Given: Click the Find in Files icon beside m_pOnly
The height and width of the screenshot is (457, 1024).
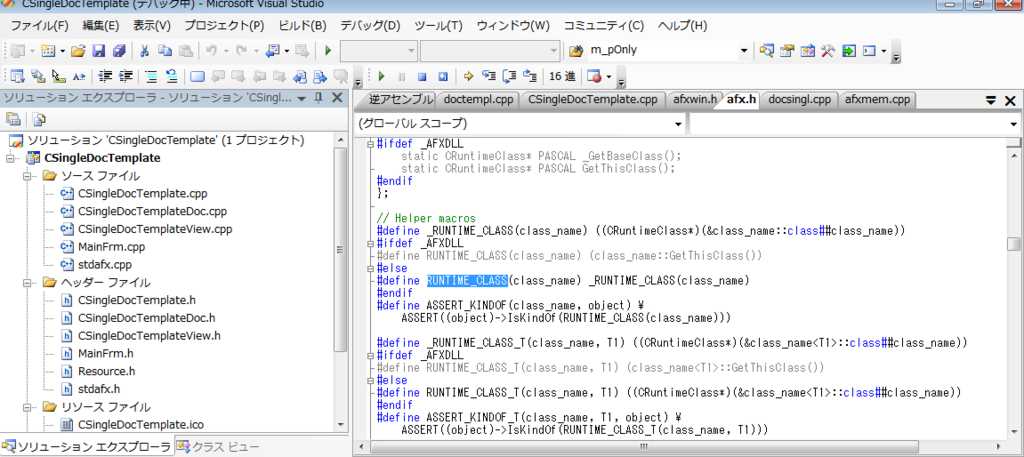Looking at the screenshot, I should pos(575,50).
